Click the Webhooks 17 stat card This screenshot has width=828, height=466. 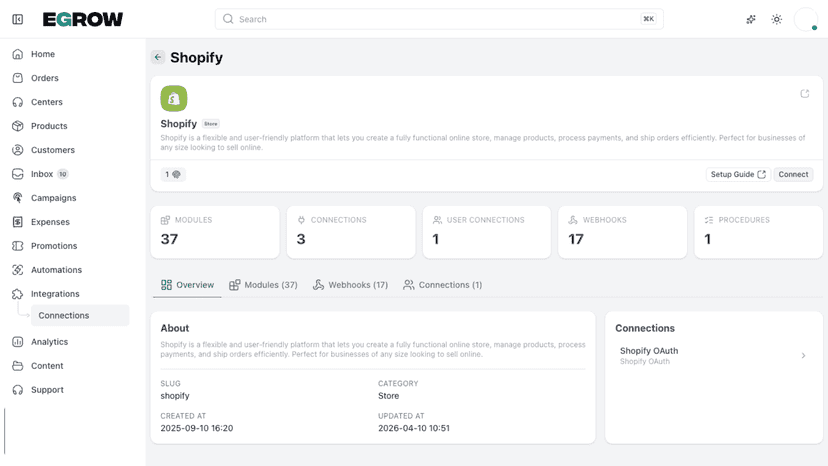click(x=622, y=232)
